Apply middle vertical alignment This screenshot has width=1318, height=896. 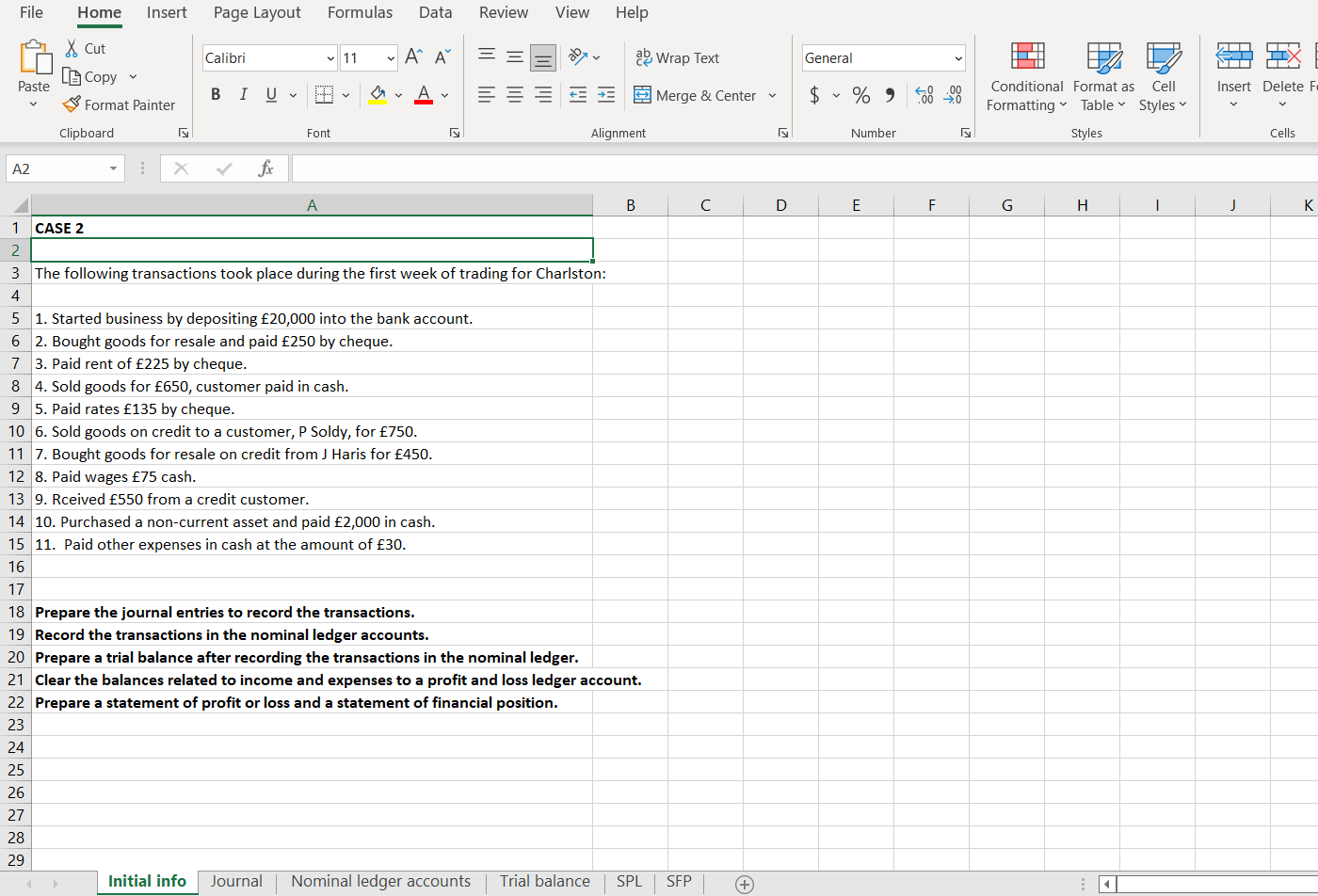point(515,57)
